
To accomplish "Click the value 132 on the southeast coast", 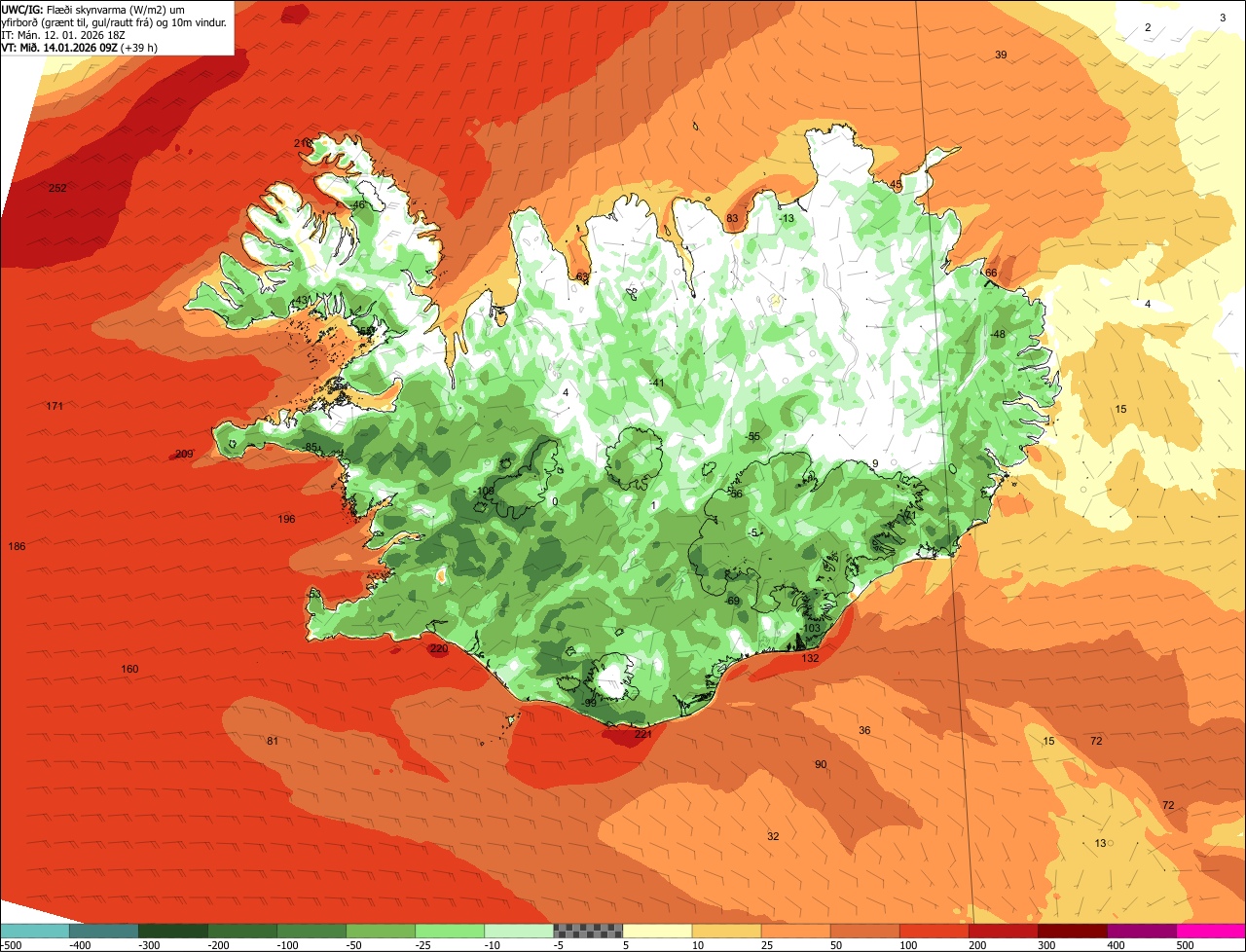I will pos(810,658).
